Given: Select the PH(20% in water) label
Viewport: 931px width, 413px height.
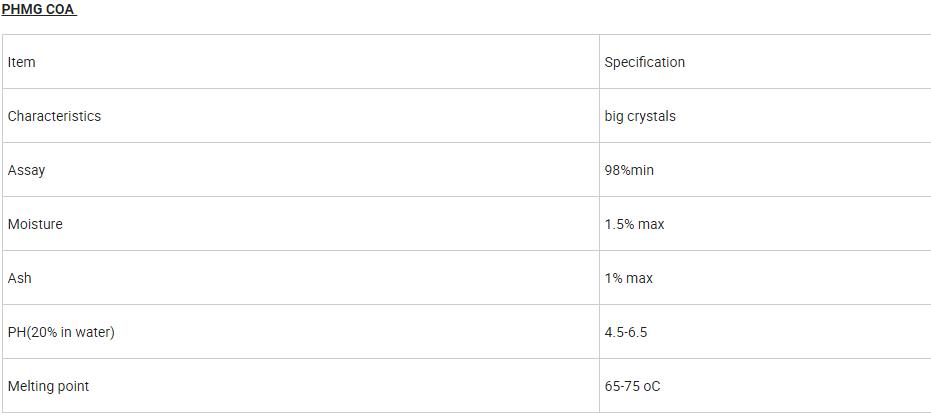Looking at the screenshot, I should [x=61, y=332].
